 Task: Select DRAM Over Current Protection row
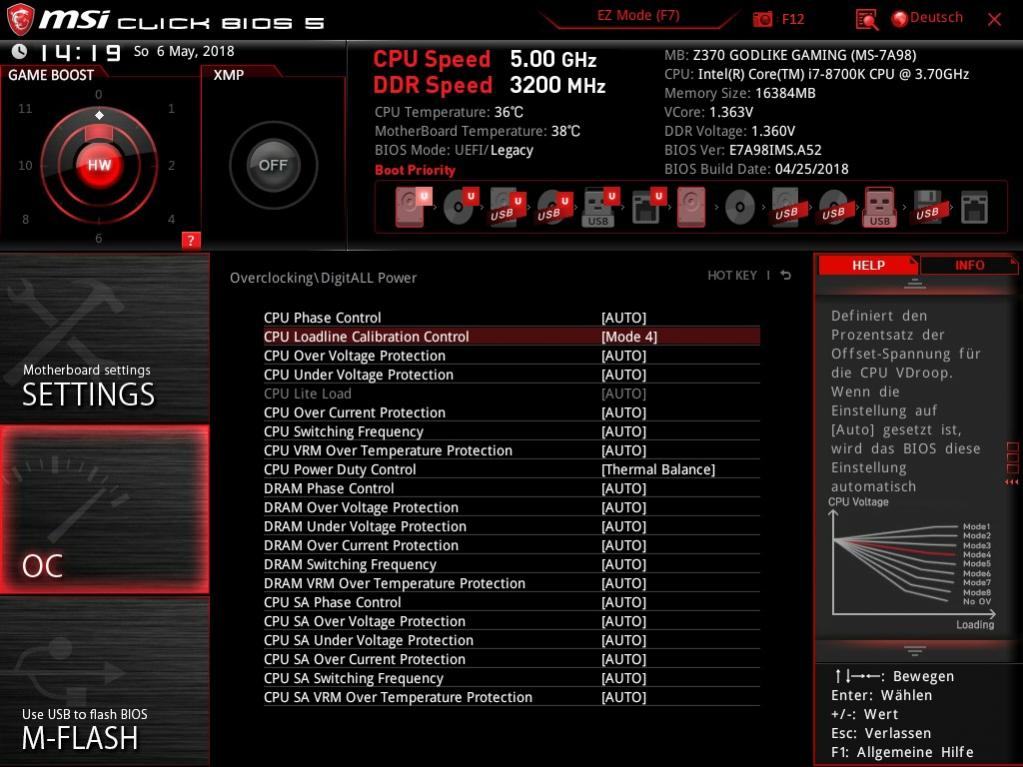512,545
